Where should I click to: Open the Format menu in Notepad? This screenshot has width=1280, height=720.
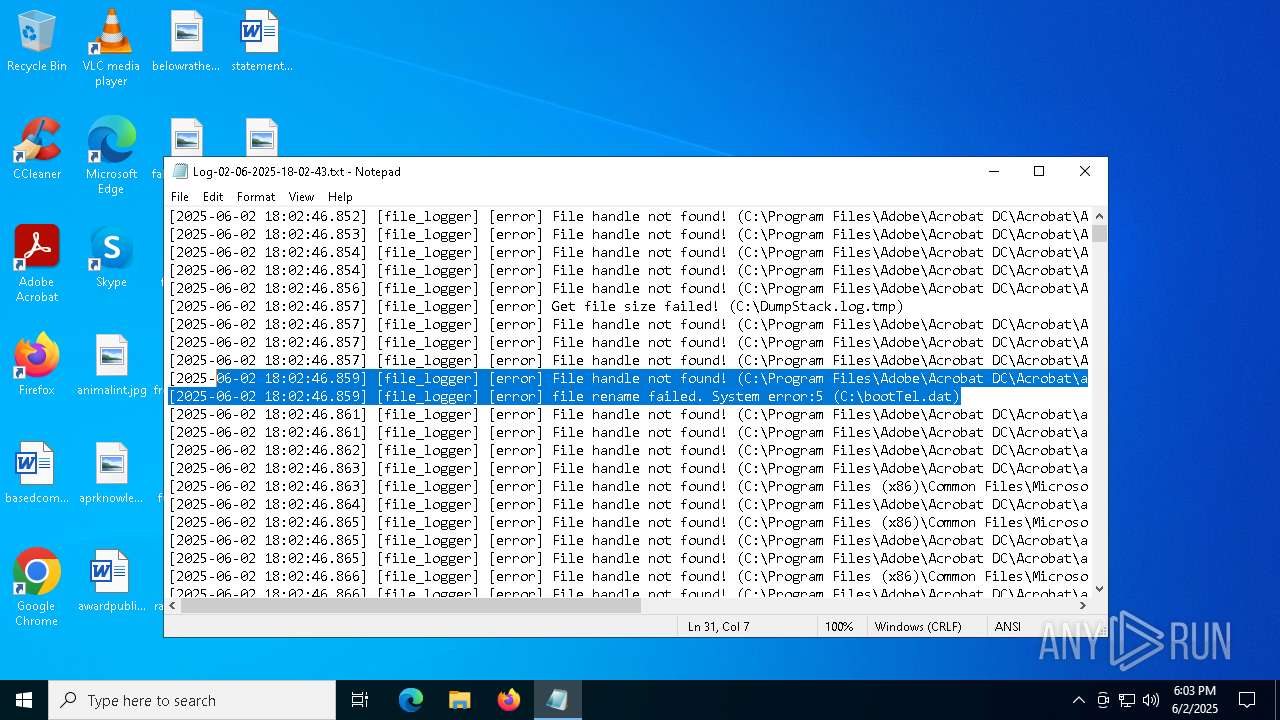coord(256,197)
